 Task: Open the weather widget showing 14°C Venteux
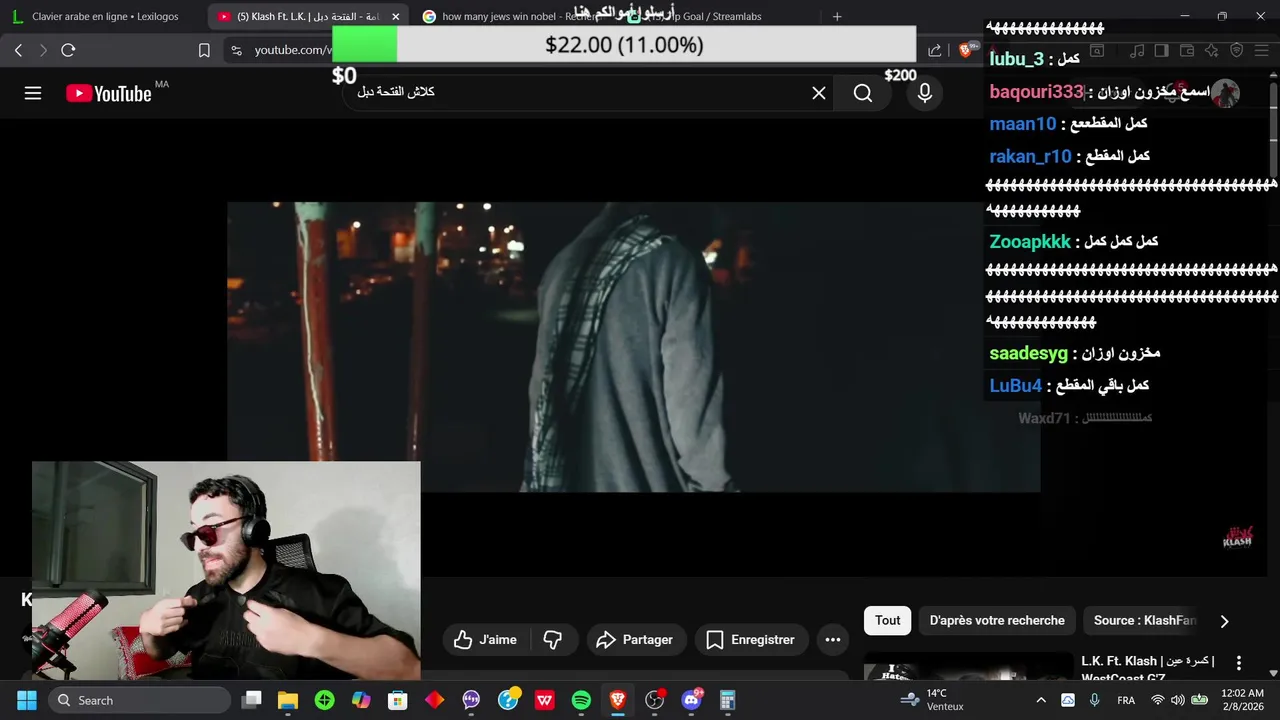click(932, 700)
